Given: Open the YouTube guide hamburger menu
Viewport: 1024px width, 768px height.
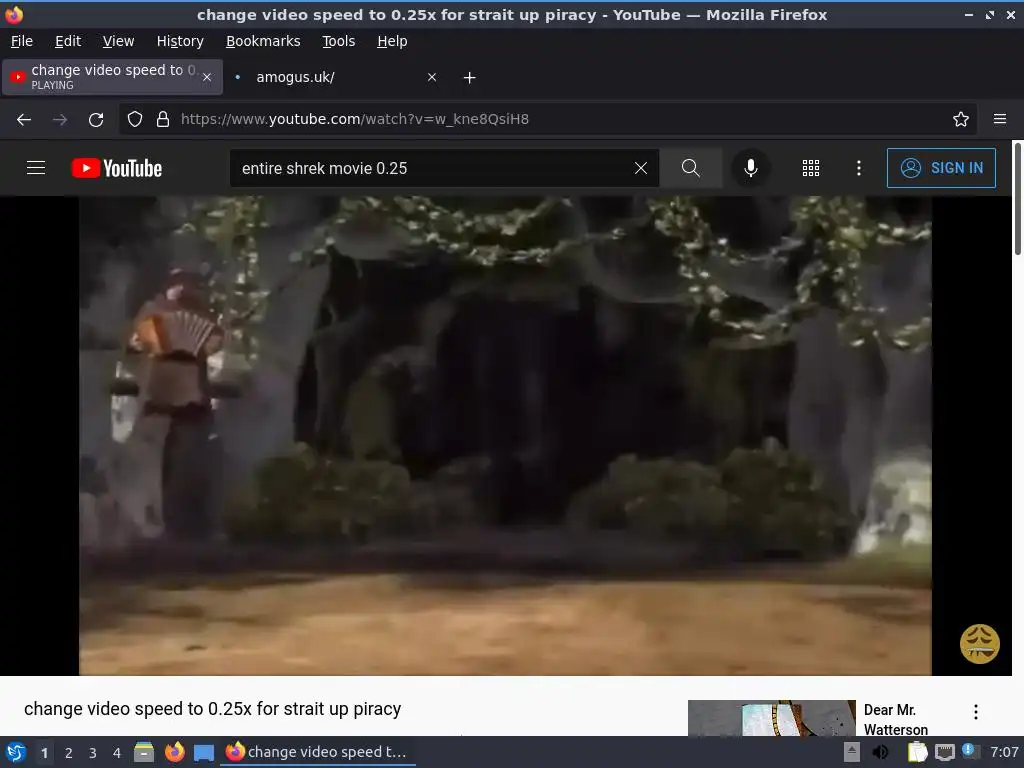Looking at the screenshot, I should click(x=36, y=168).
